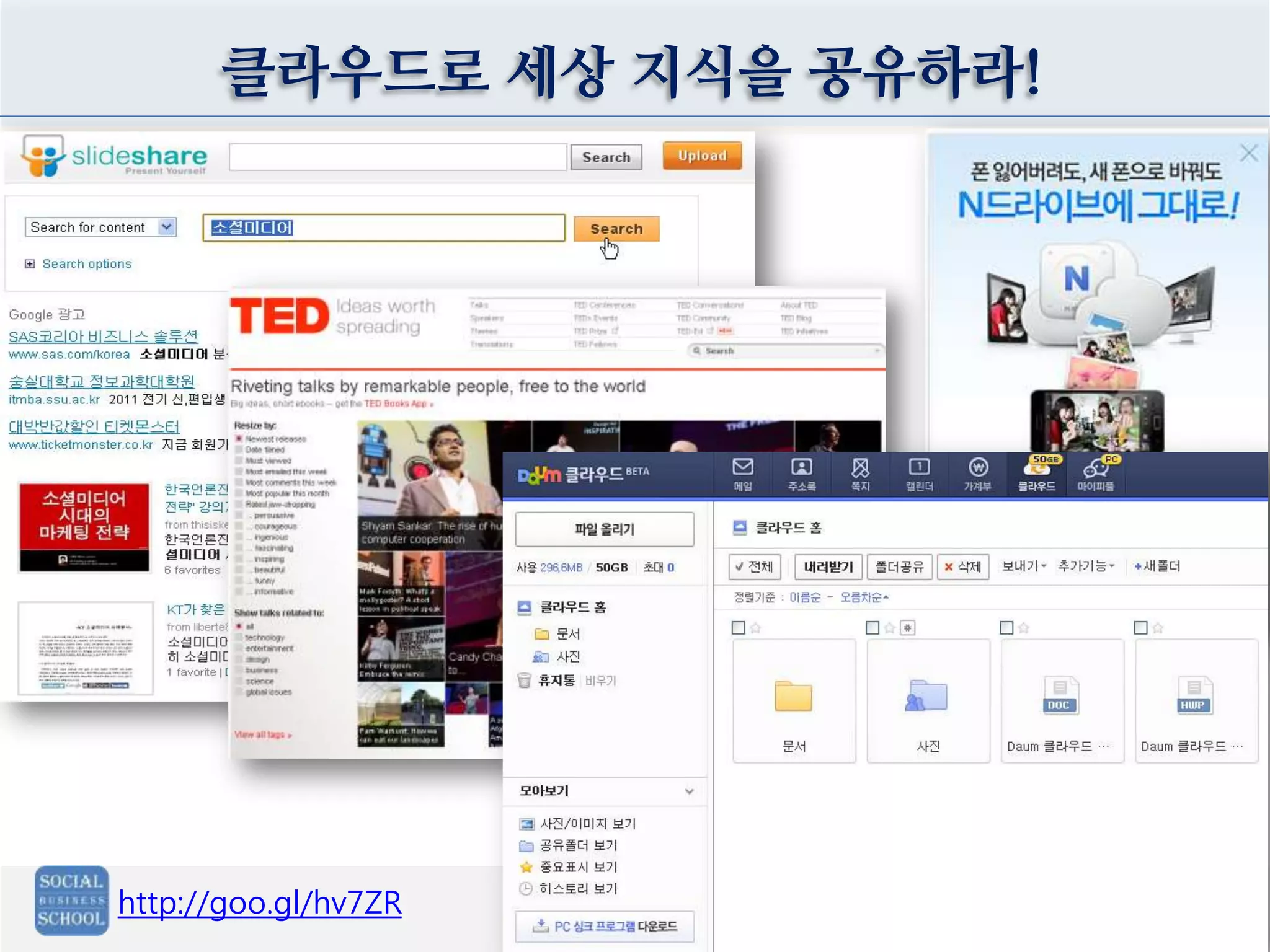Click the orange Upload button
The image size is (1270, 952).
702,156
